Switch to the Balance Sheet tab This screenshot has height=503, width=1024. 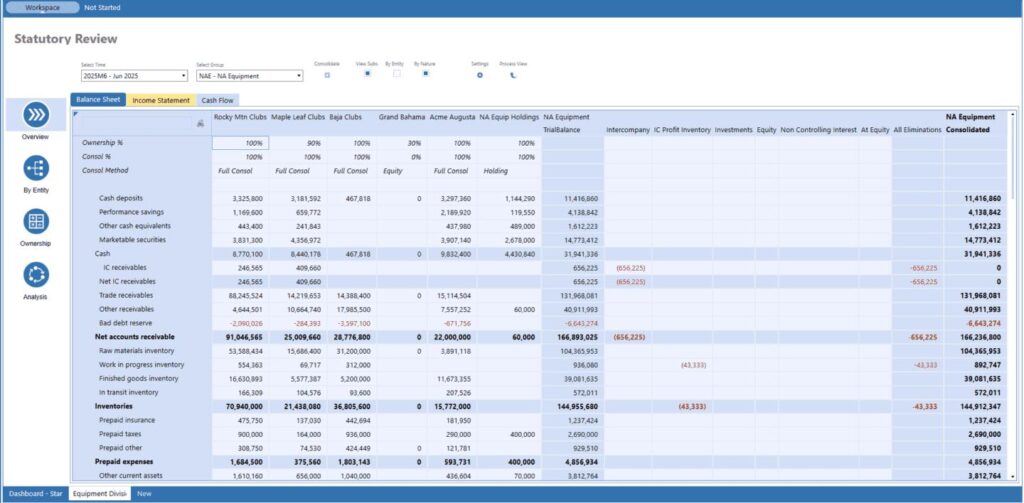point(98,100)
